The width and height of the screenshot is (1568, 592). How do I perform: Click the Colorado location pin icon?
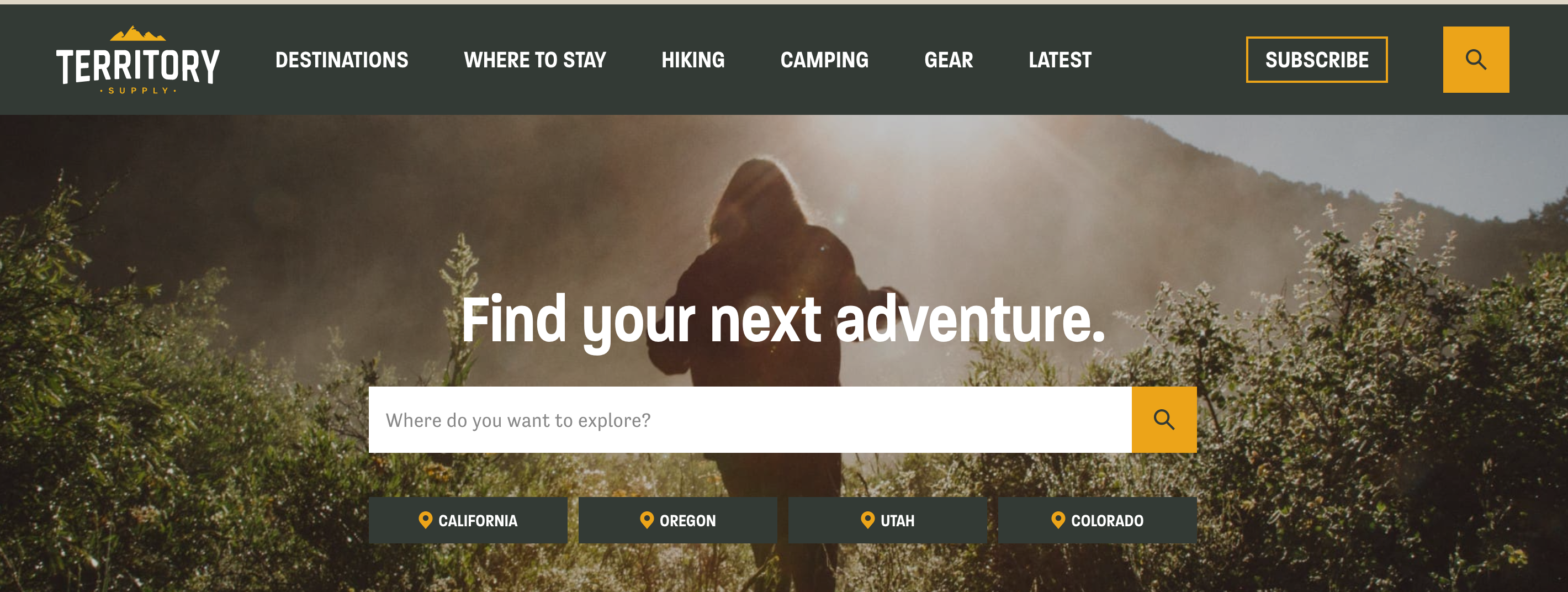(1058, 520)
